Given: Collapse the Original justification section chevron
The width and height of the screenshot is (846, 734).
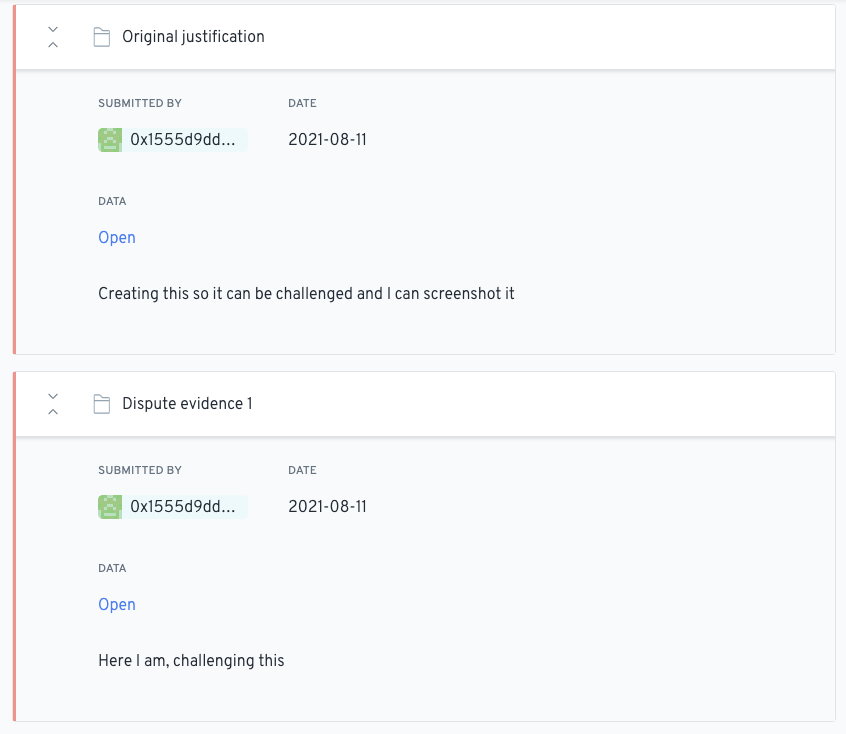Looking at the screenshot, I should (53, 37).
